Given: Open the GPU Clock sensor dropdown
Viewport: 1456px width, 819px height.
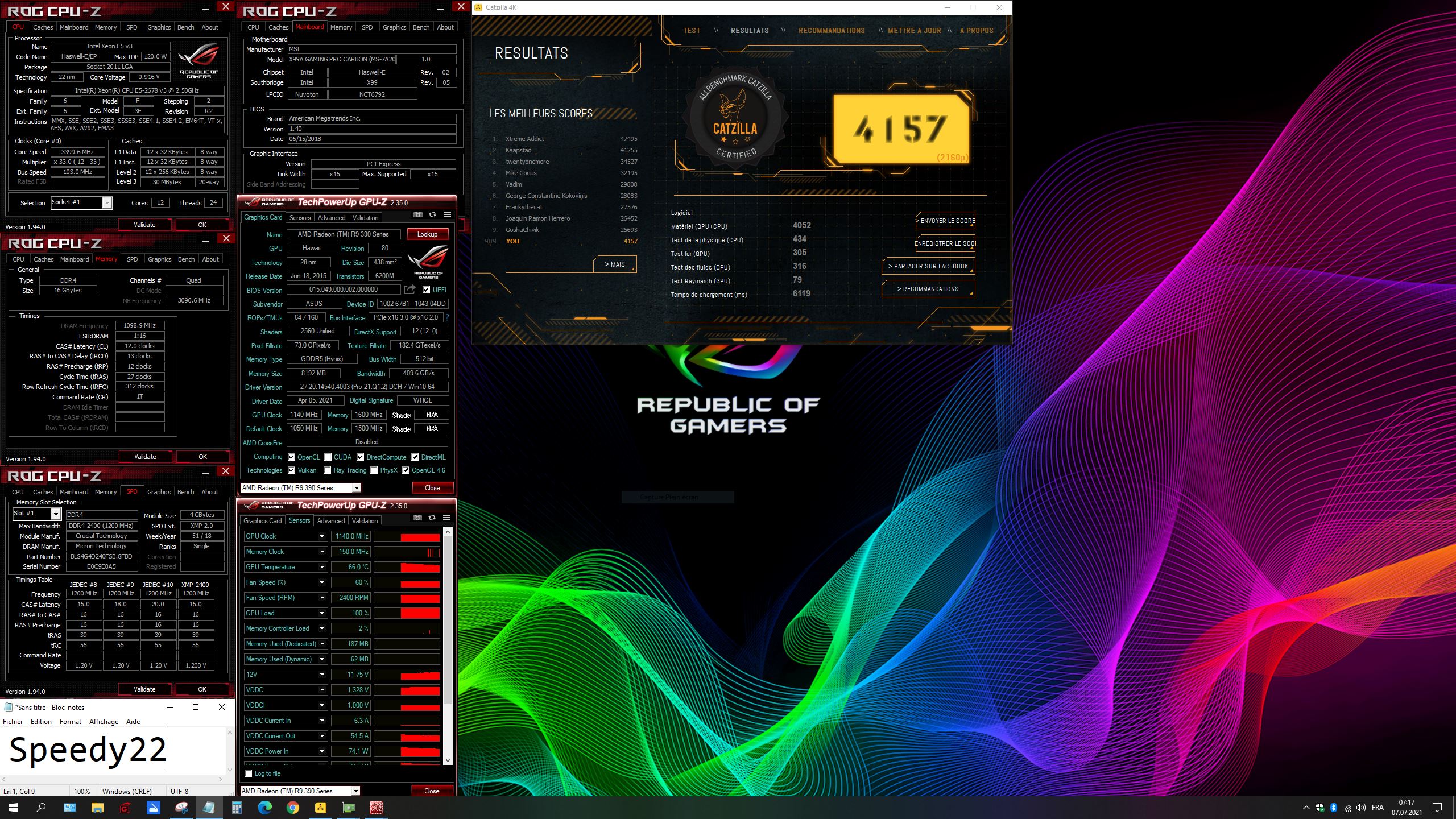Looking at the screenshot, I should (x=322, y=536).
